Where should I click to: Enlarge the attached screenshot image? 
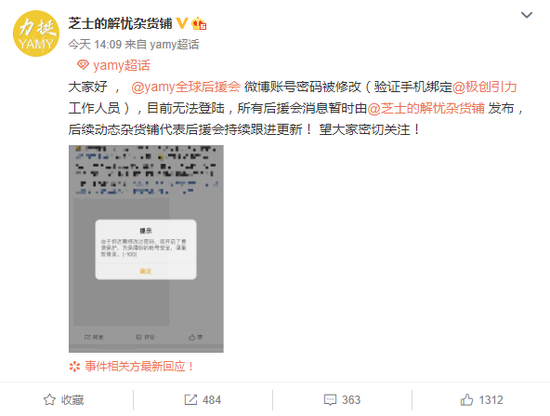146,249
